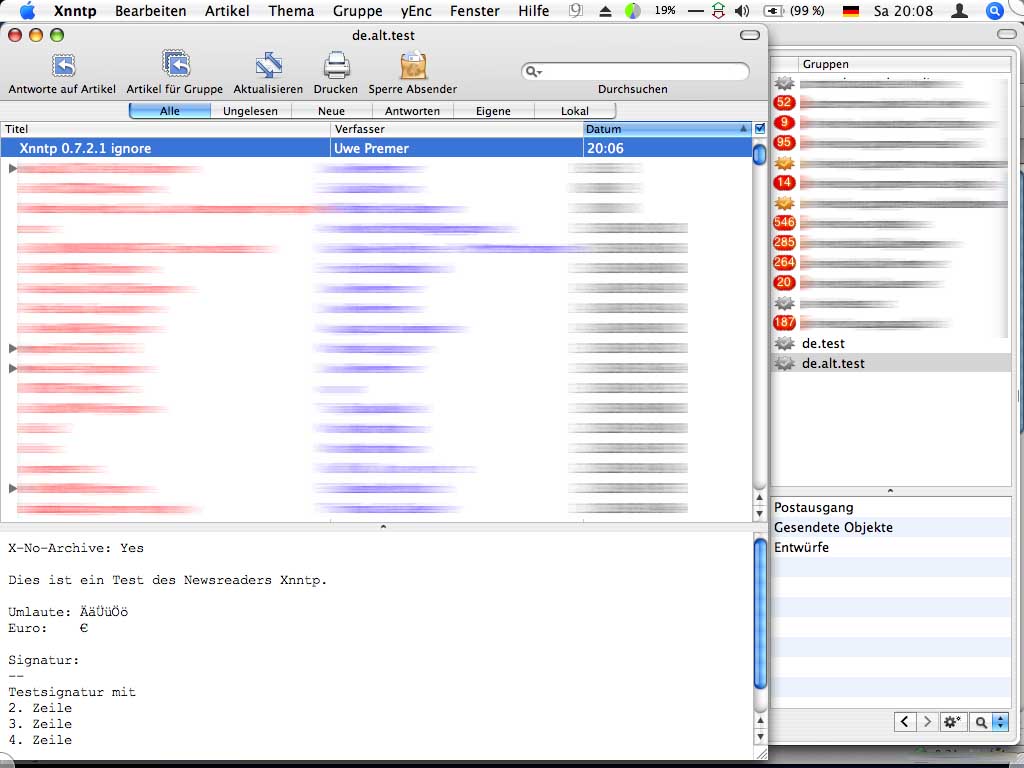Open the search field magnifier dropdown

coord(534,72)
